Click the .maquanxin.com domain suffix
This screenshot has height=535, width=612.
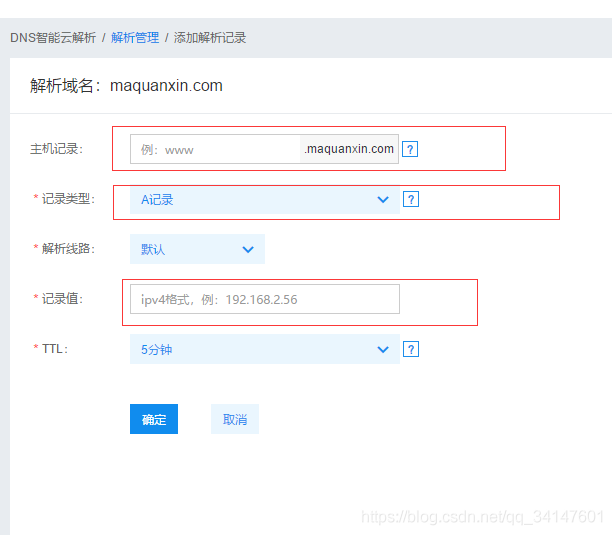click(349, 149)
